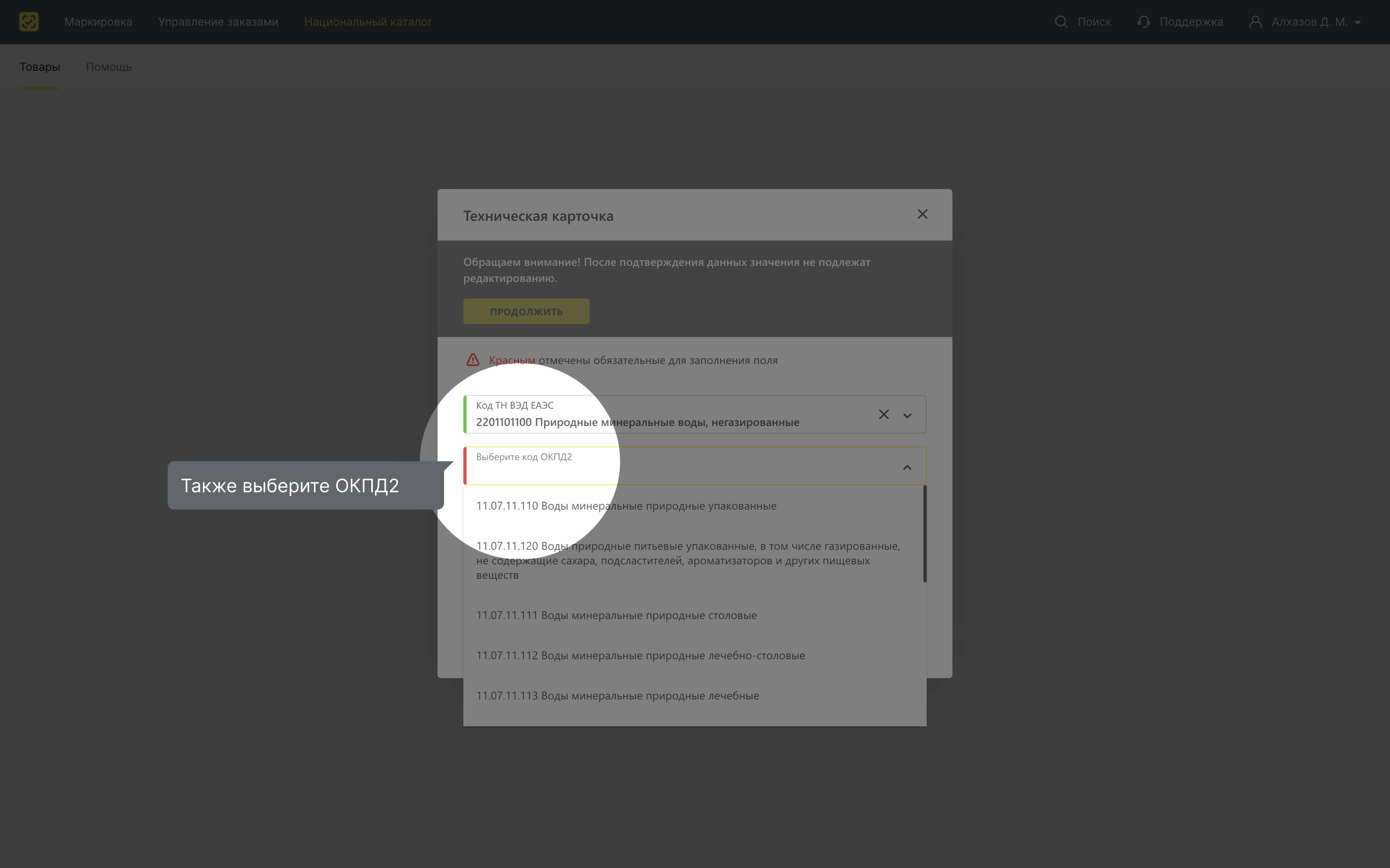
Task: Switch to the Товары tab
Action: [39, 67]
